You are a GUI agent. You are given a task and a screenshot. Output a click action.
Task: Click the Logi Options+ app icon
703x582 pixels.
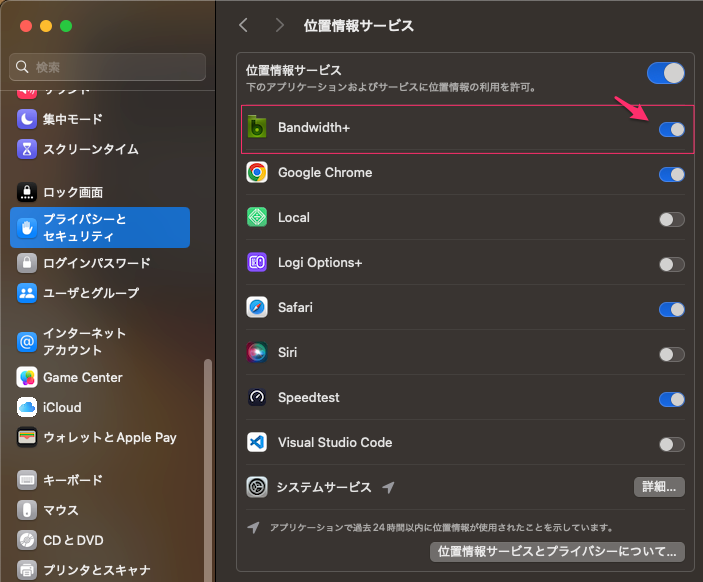point(257,263)
